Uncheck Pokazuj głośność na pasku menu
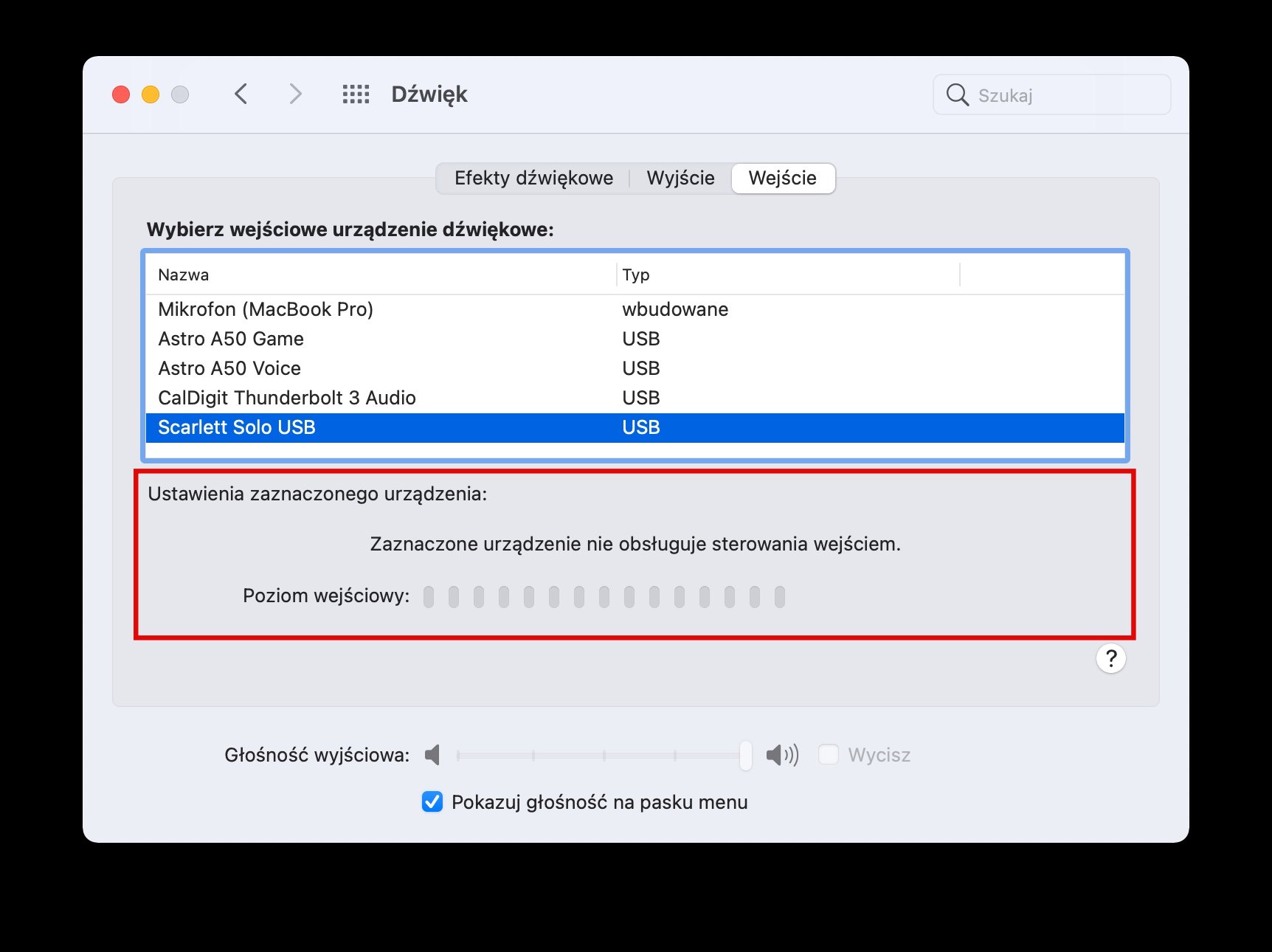The image size is (1272, 952). (432, 801)
